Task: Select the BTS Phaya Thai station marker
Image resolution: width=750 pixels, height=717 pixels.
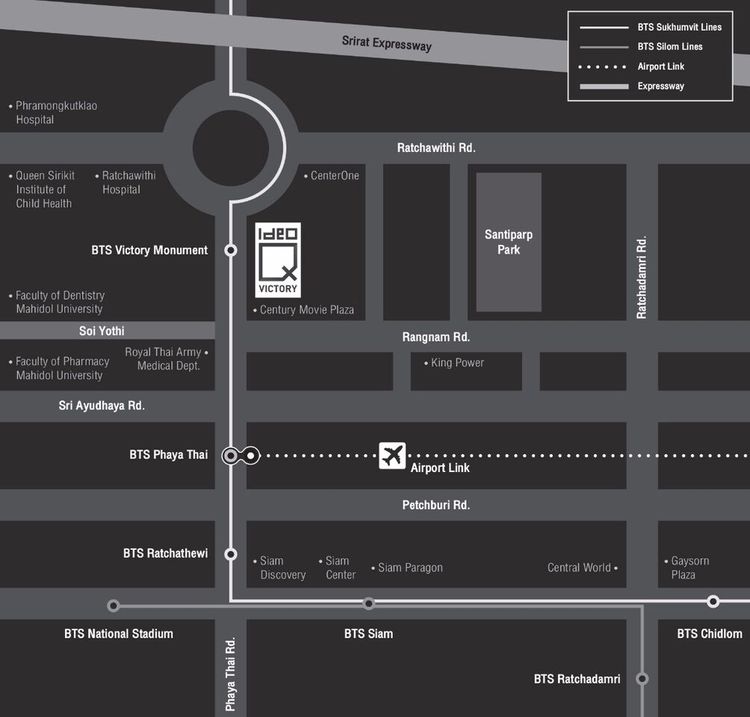Action: (231, 456)
